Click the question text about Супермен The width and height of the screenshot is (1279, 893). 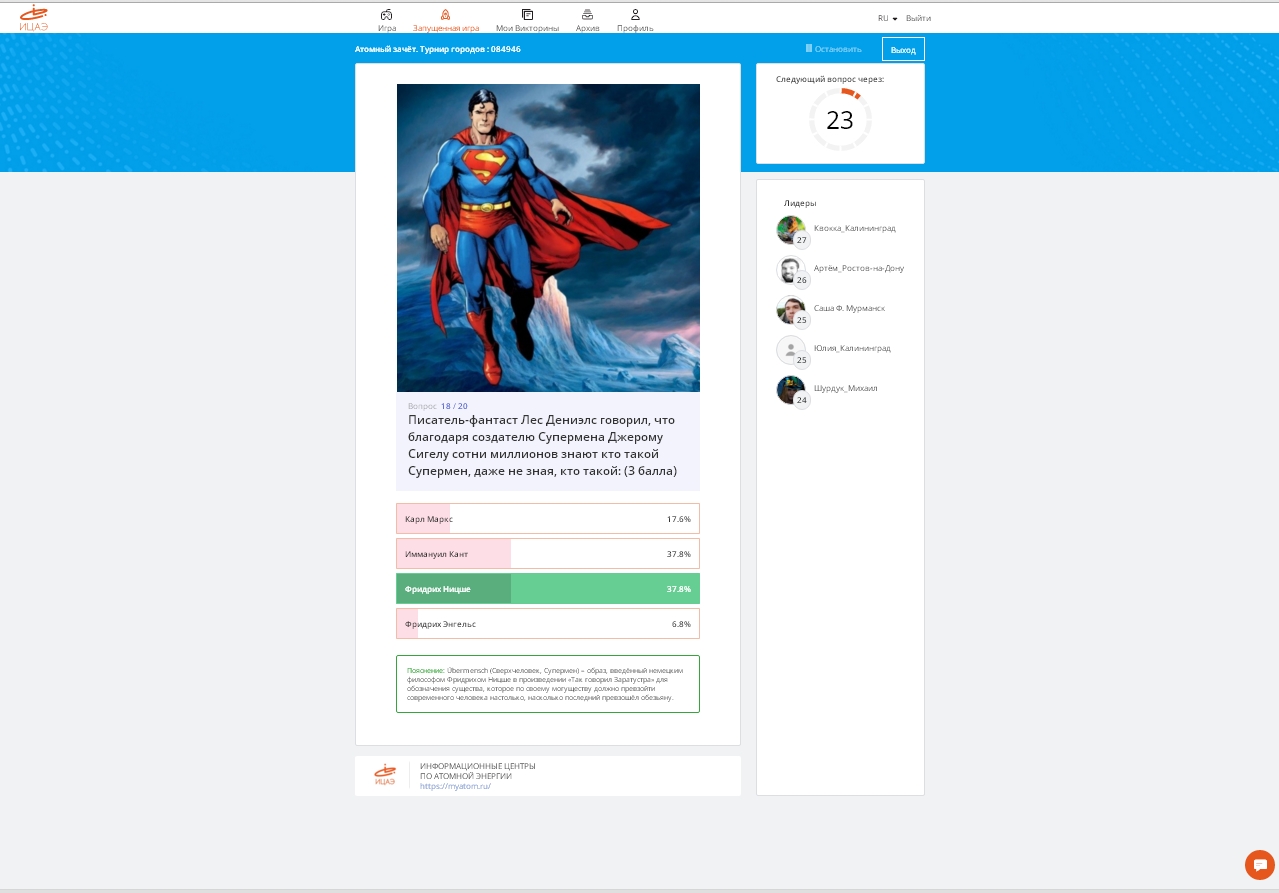[x=543, y=446]
